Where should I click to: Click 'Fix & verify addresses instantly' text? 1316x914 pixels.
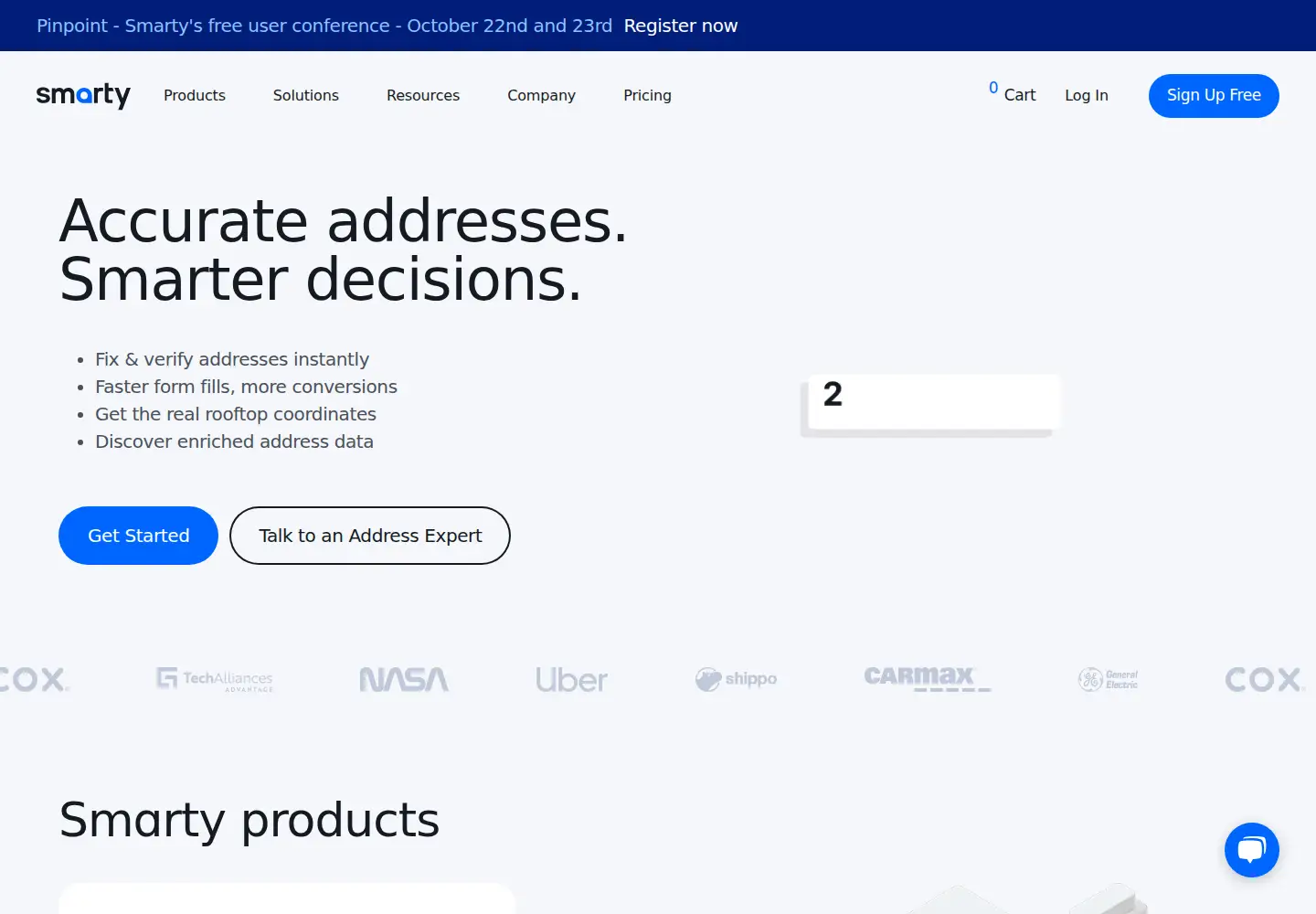tap(232, 359)
